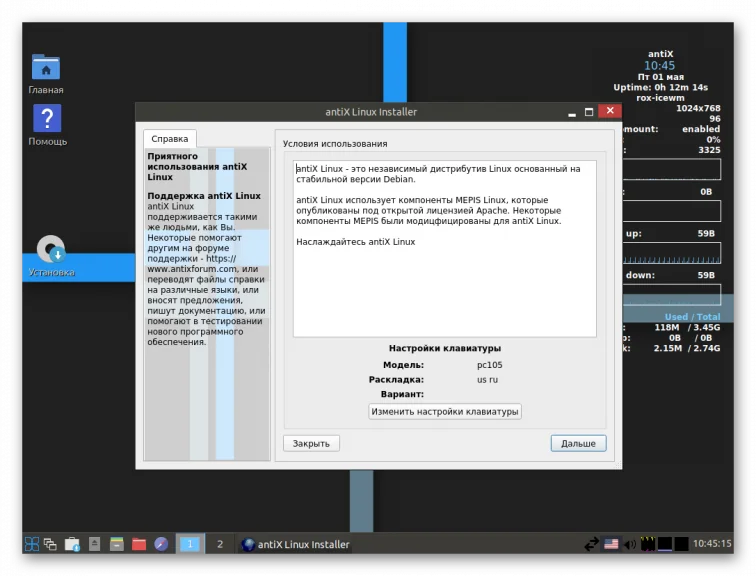The width and height of the screenshot is (756, 576).
Task: Click the Дальше button
Action: (578, 443)
